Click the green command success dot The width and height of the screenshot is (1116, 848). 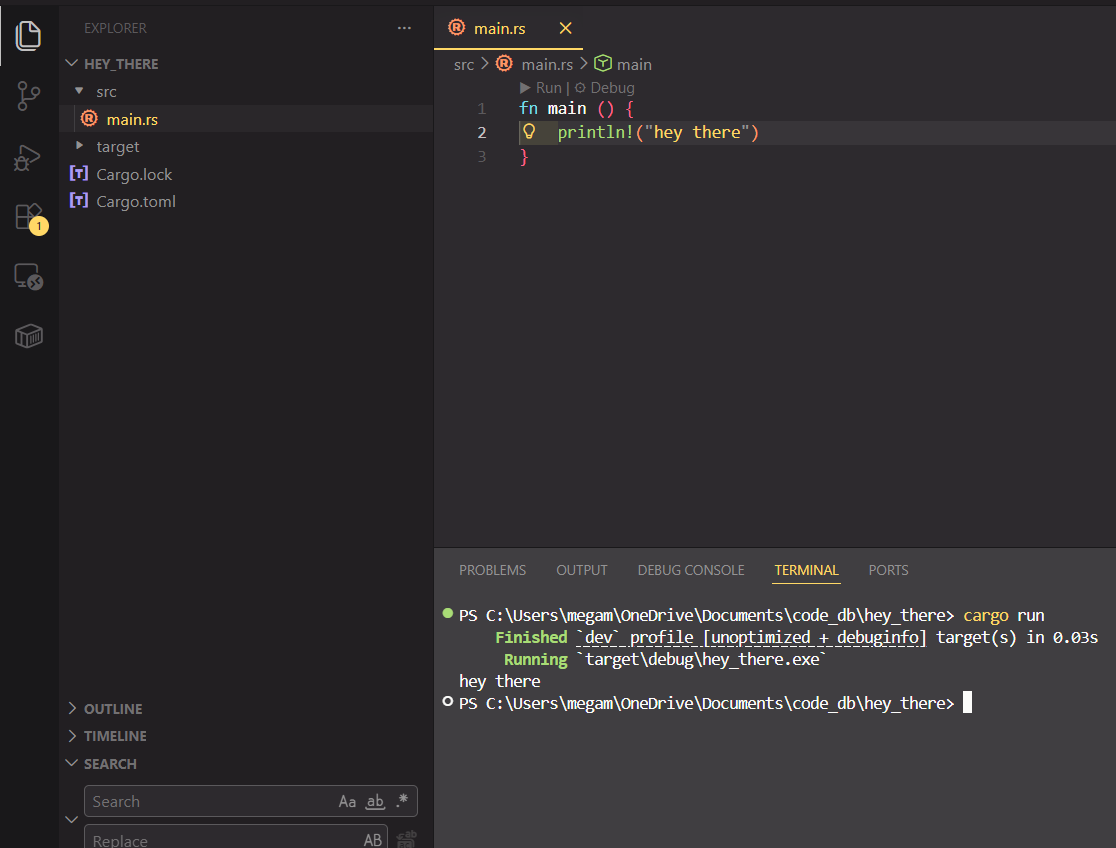[448, 613]
